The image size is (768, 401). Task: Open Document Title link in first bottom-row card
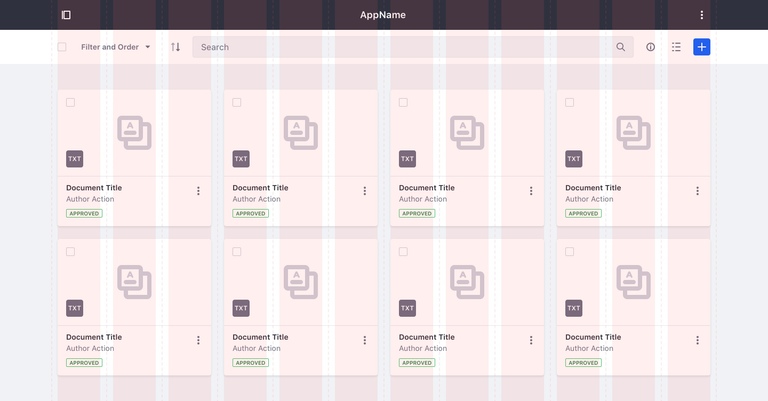point(94,337)
